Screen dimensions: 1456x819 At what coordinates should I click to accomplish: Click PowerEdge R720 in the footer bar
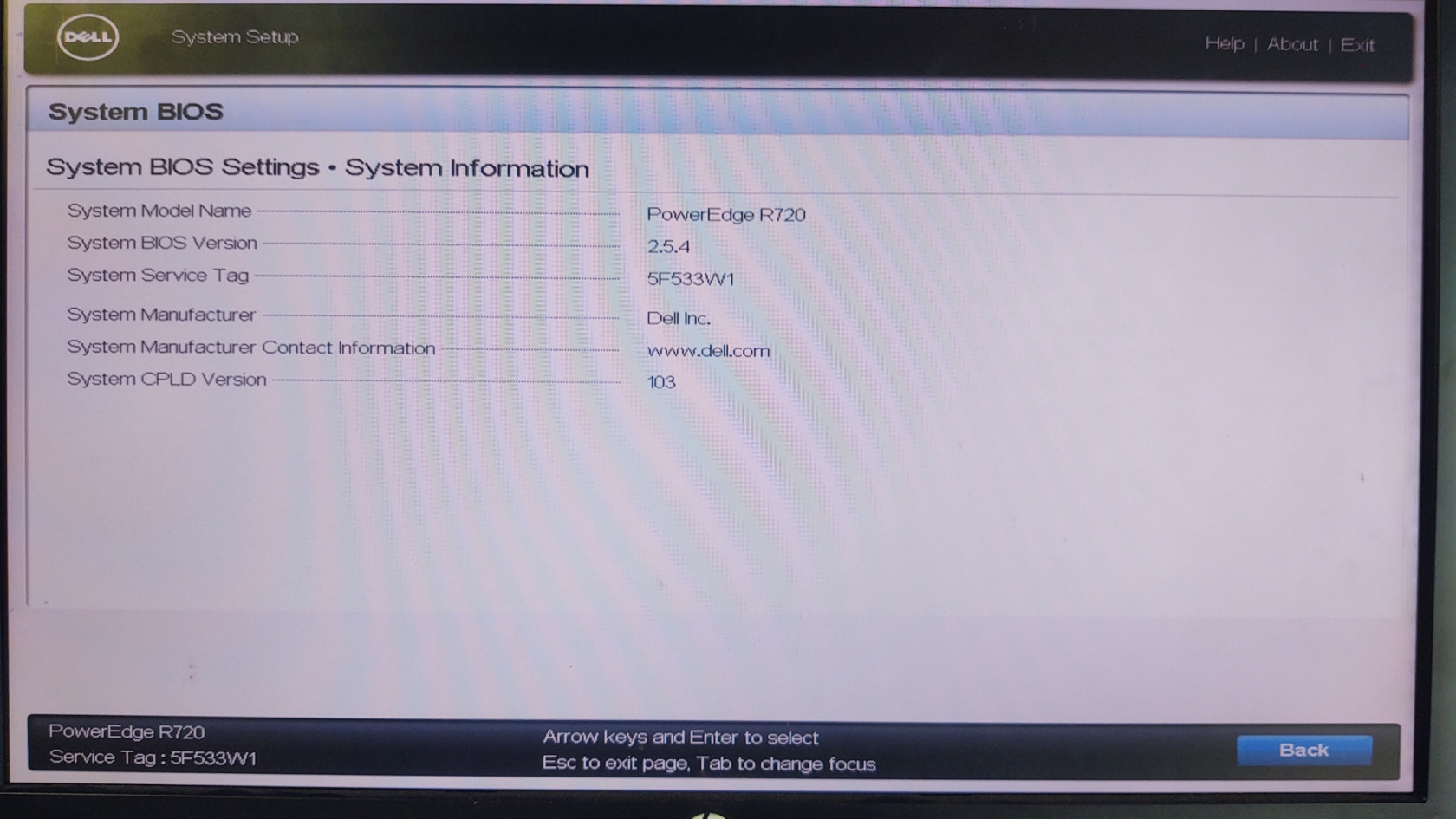(127, 731)
